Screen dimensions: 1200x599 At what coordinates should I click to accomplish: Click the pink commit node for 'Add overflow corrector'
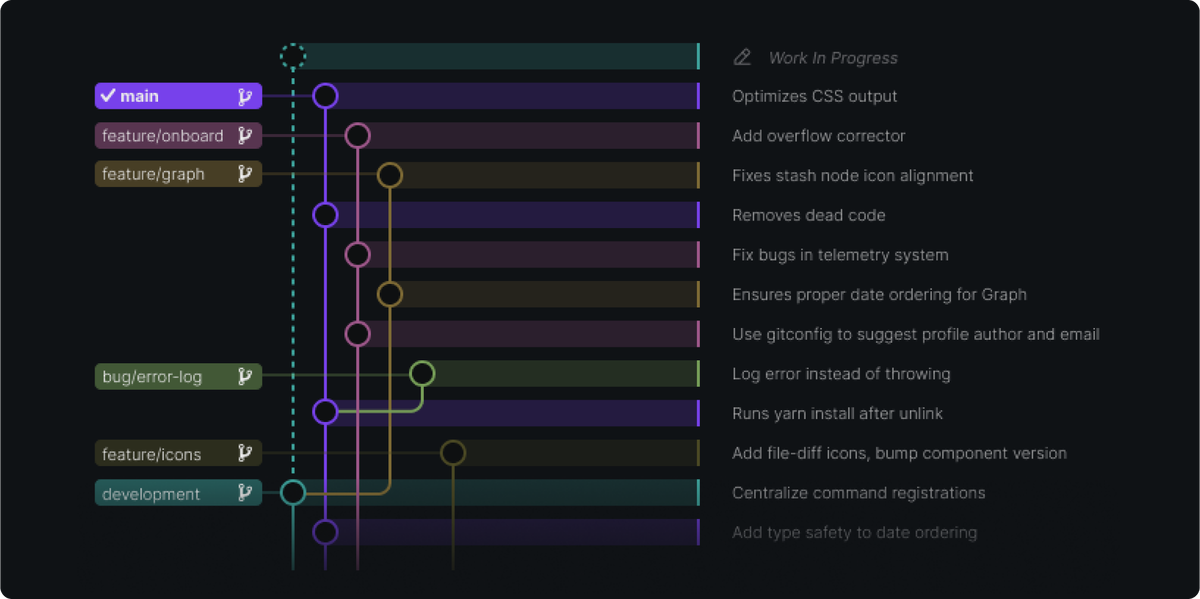[357, 135]
